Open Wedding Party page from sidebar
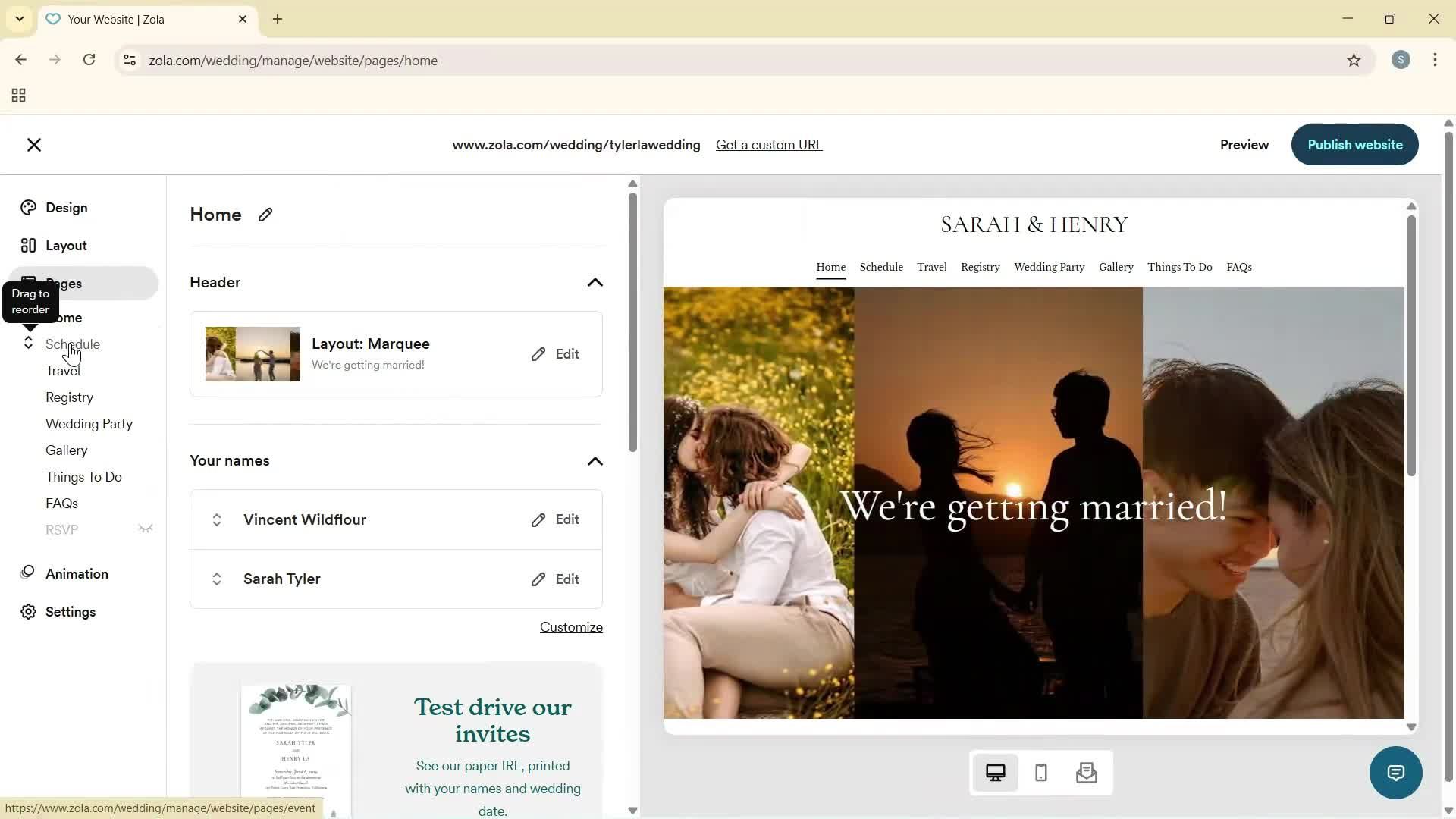This screenshot has height=819, width=1456. [89, 423]
